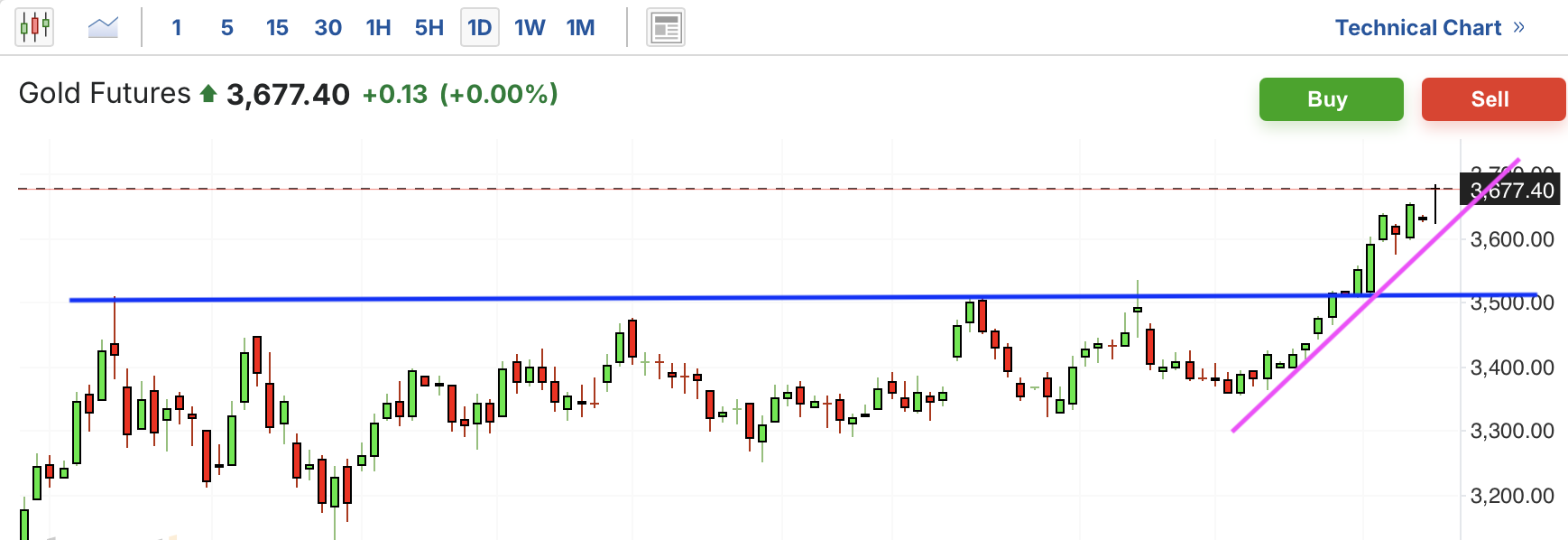
Task: Select the 1M timeframe
Action: (581, 28)
